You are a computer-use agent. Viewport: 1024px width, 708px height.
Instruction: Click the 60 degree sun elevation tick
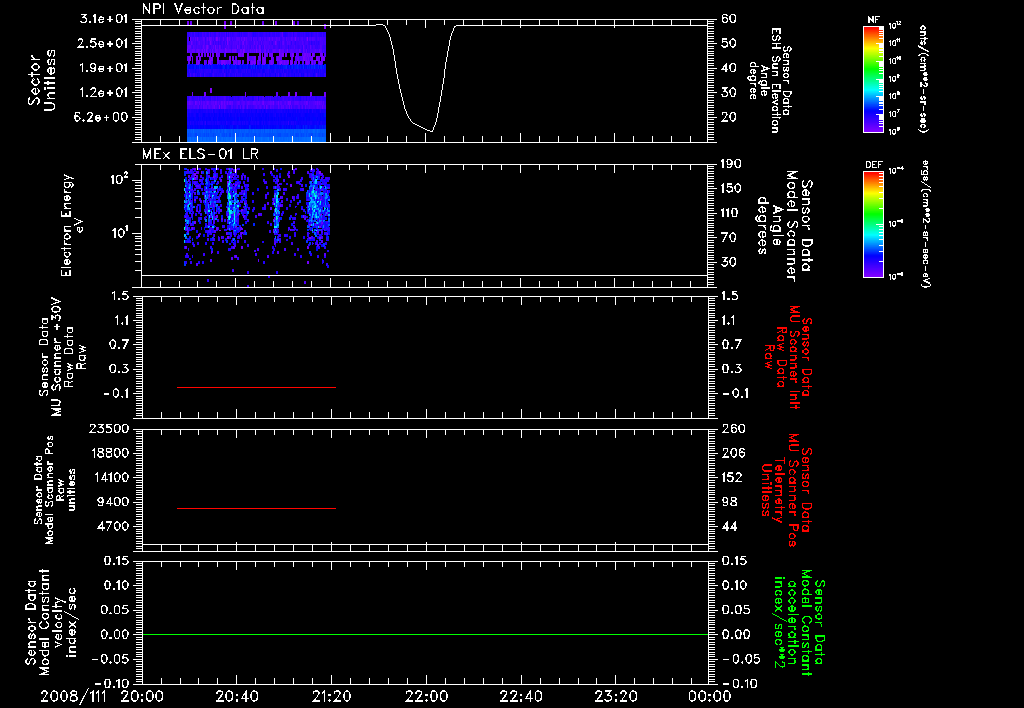point(729,19)
